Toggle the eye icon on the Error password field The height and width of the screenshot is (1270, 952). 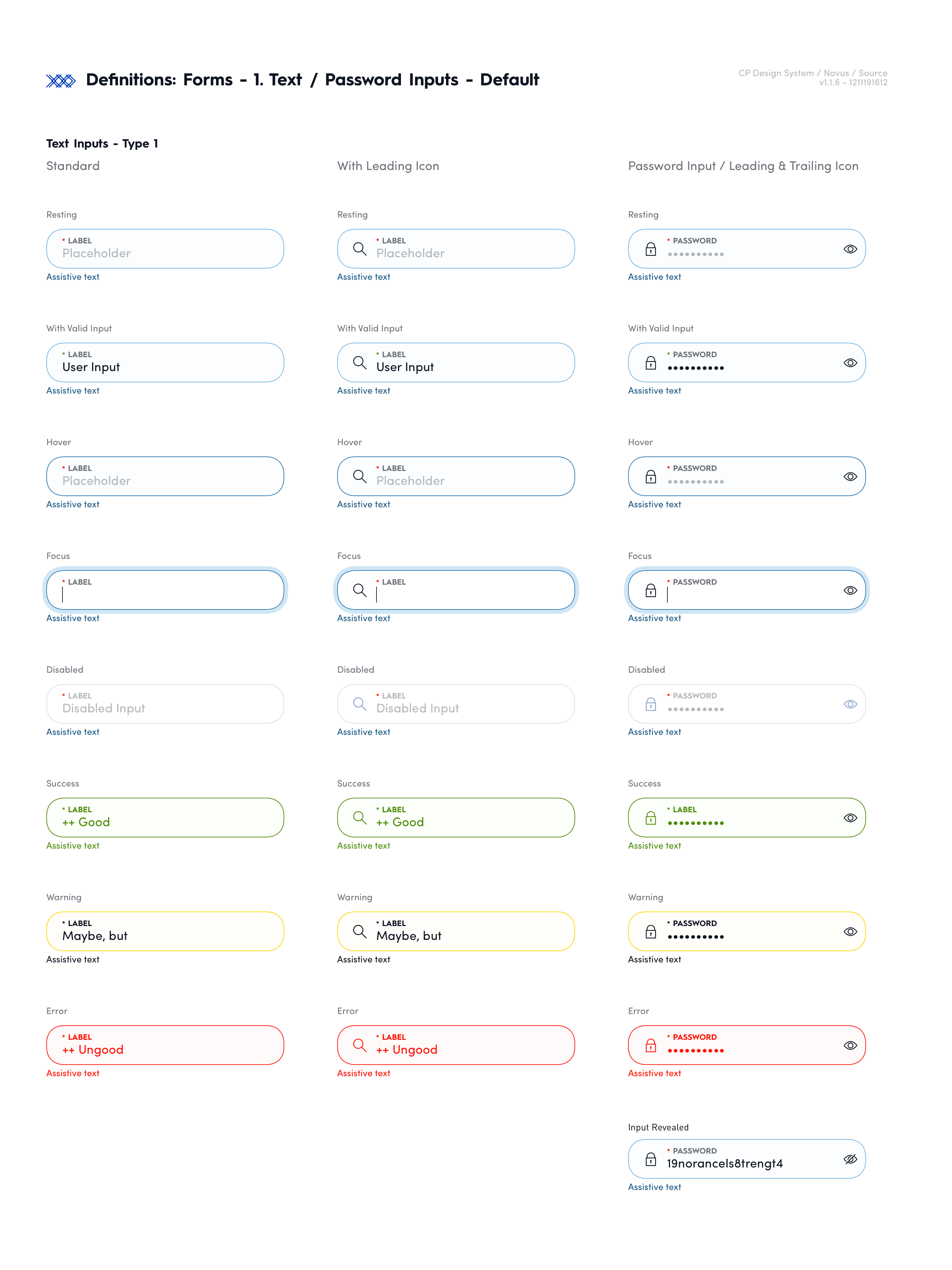point(850,1045)
